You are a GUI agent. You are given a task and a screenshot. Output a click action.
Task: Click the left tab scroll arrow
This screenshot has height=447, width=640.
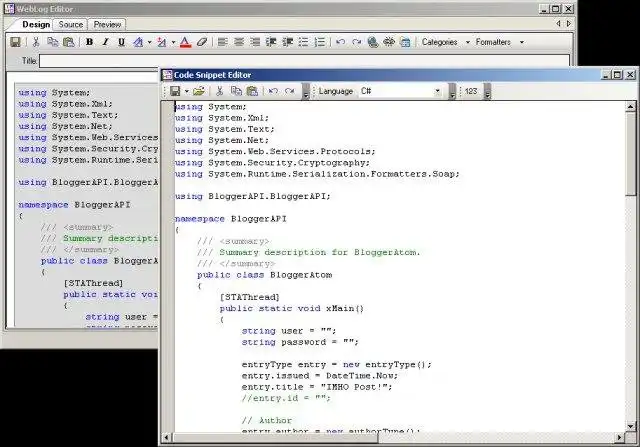[559, 24]
